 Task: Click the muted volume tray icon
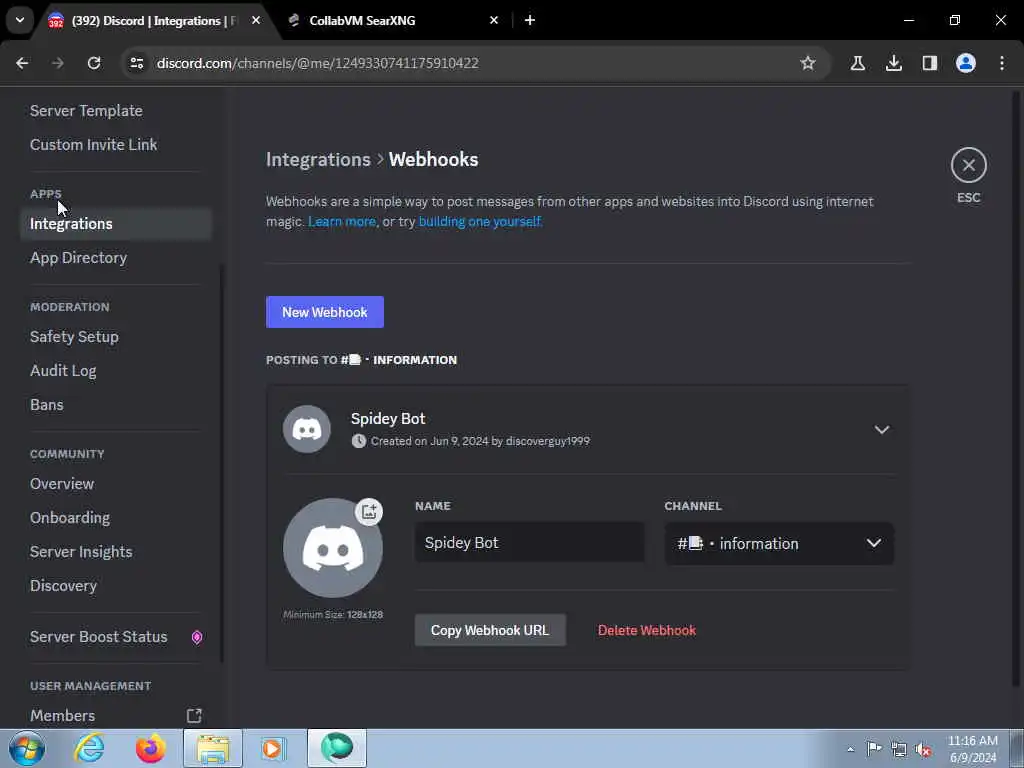click(923, 749)
